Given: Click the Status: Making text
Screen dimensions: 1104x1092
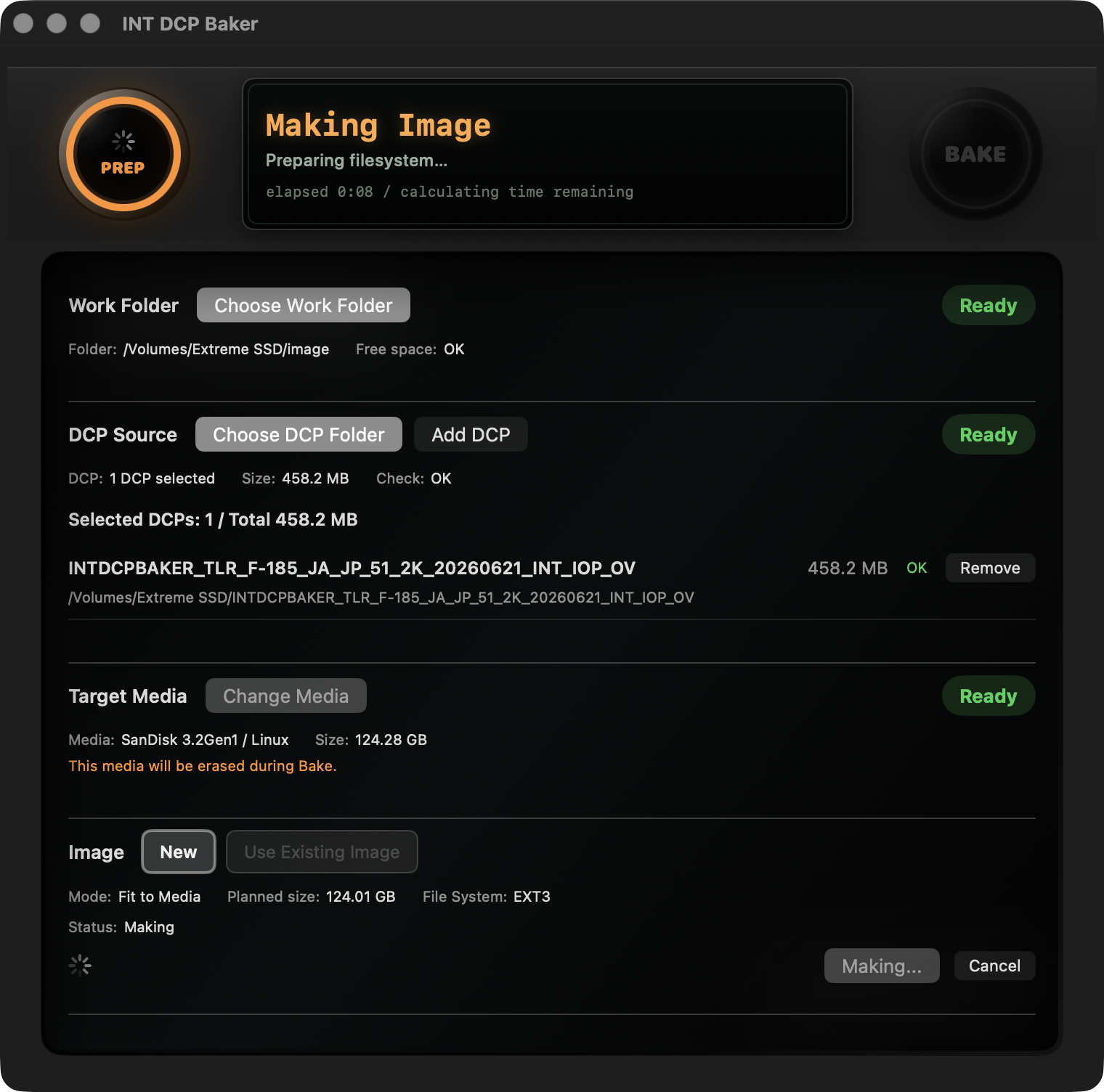Looking at the screenshot, I should pos(121,927).
